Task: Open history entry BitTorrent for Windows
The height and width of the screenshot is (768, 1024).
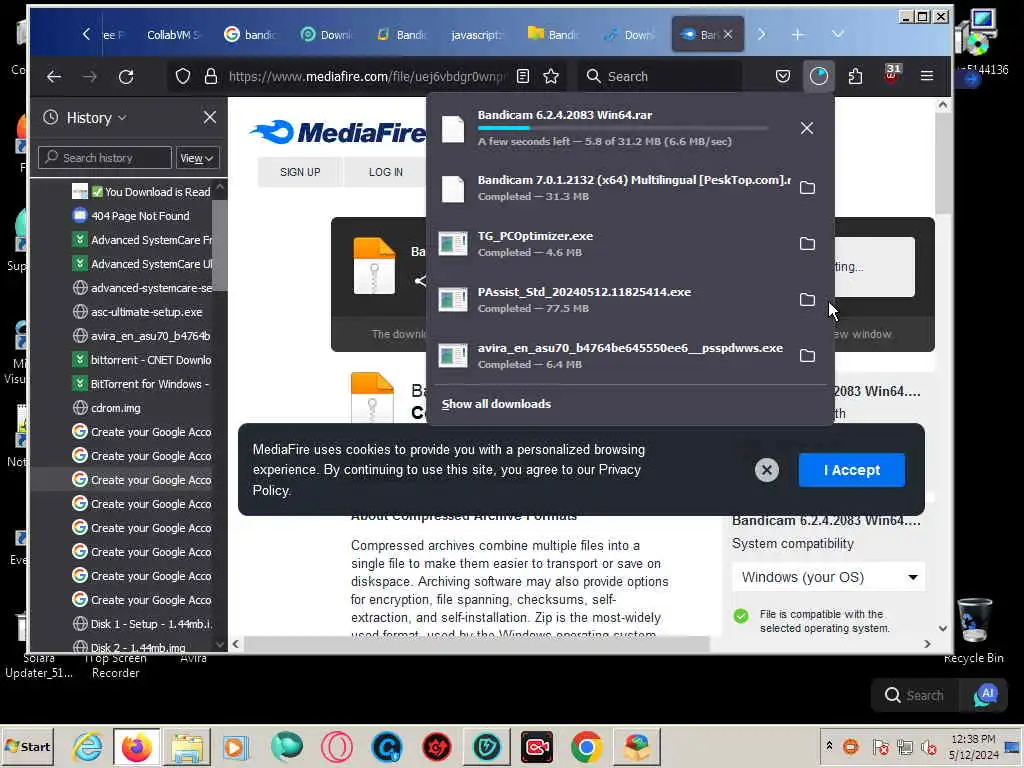Action: [x=149, y=384]
